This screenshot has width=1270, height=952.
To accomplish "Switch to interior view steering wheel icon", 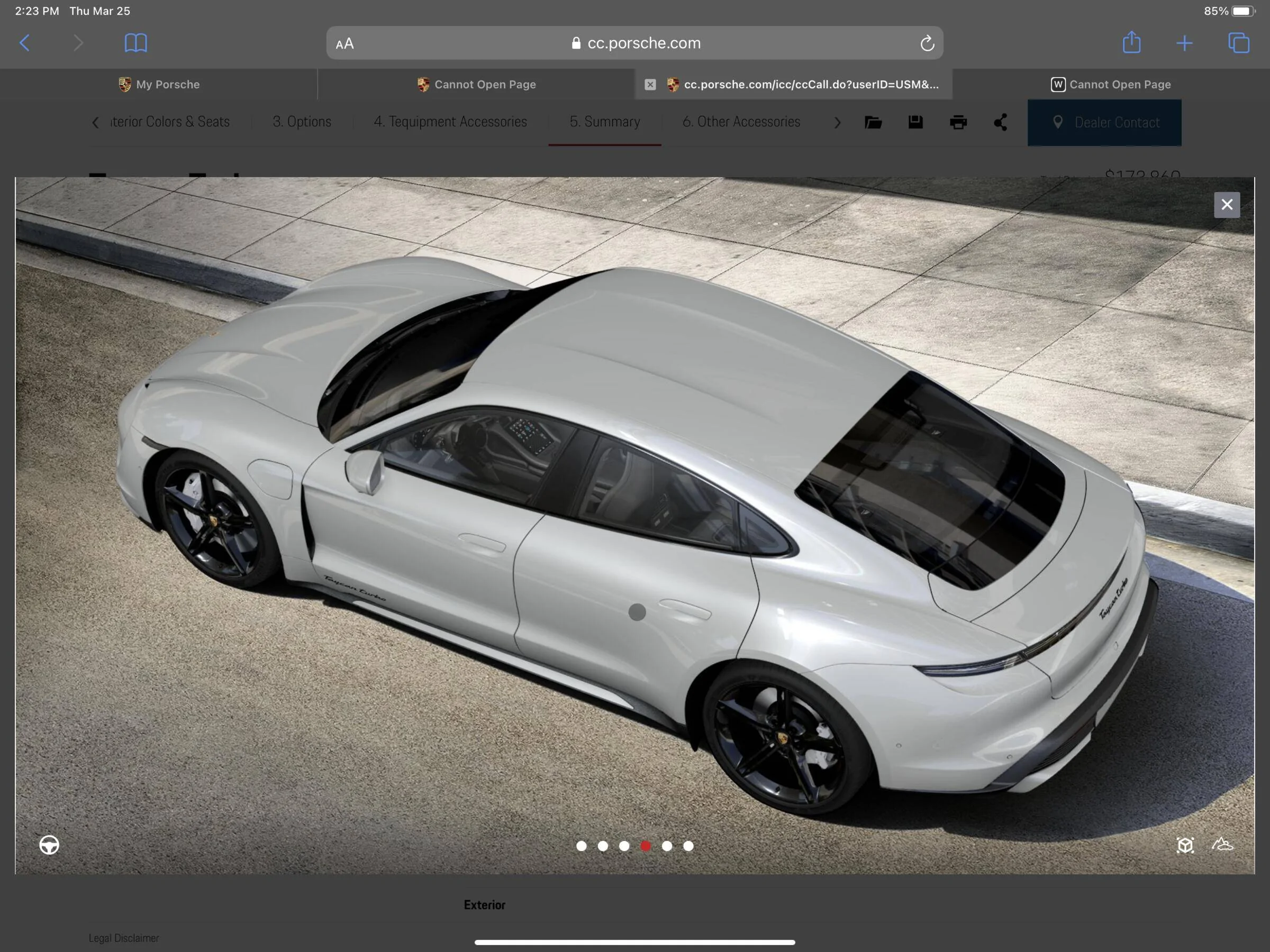I will (49, 845).
